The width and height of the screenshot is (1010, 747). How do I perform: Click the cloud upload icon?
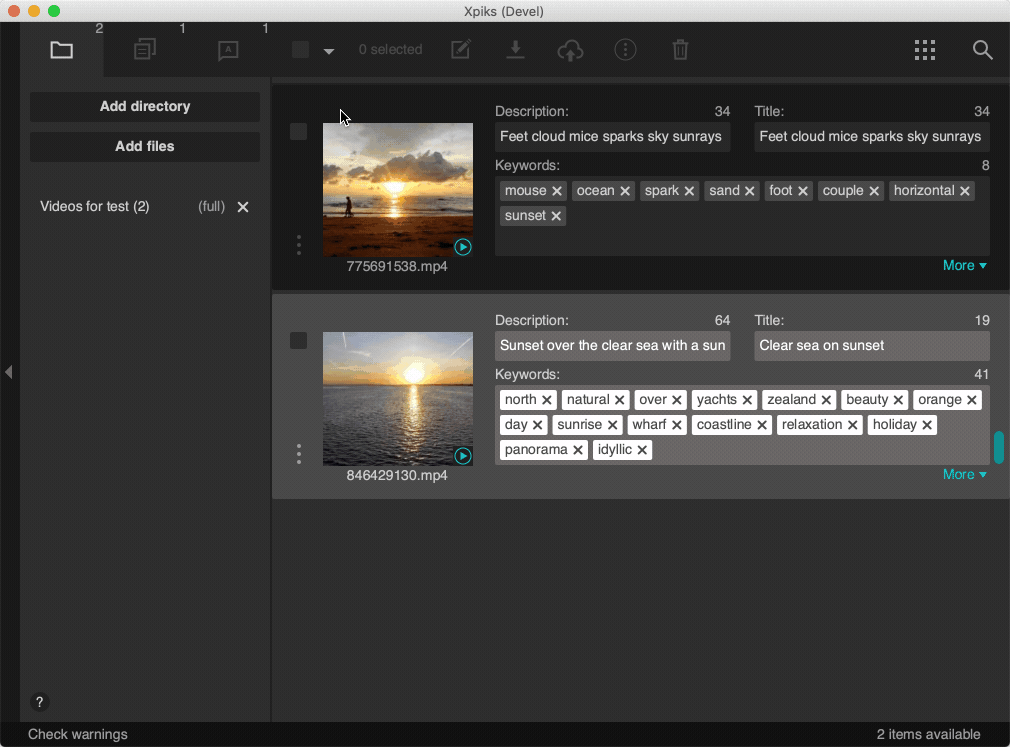[x=570, y=50]
